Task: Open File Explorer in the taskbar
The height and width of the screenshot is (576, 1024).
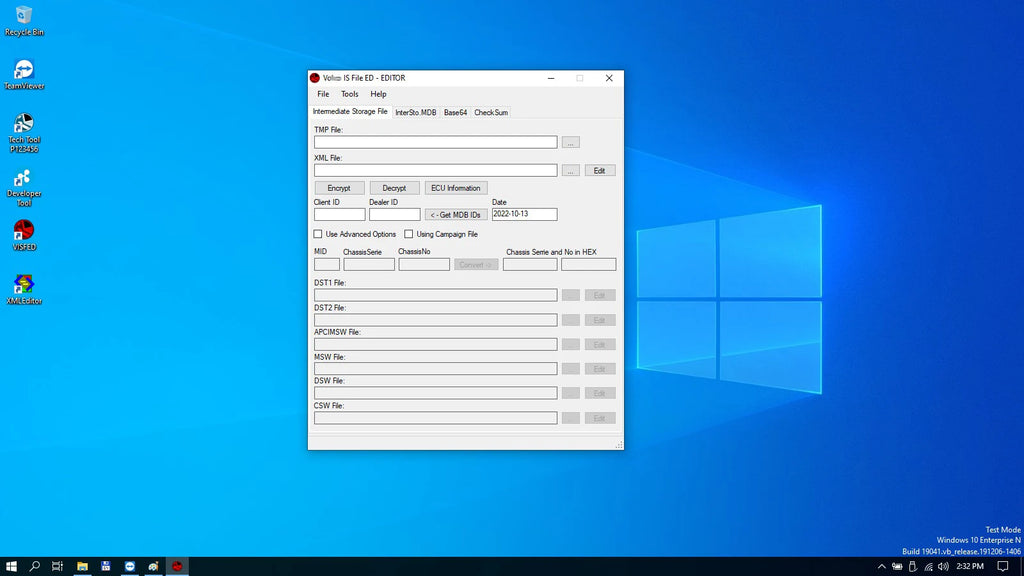Action: tap(82, 566)
